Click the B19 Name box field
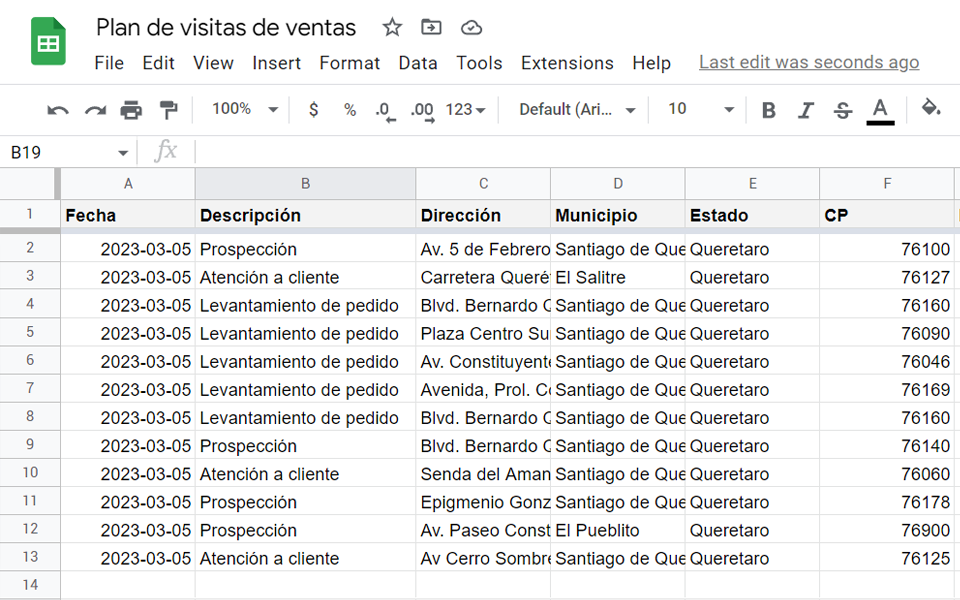Screen dimensions: 960x600 tap(69, 152)
